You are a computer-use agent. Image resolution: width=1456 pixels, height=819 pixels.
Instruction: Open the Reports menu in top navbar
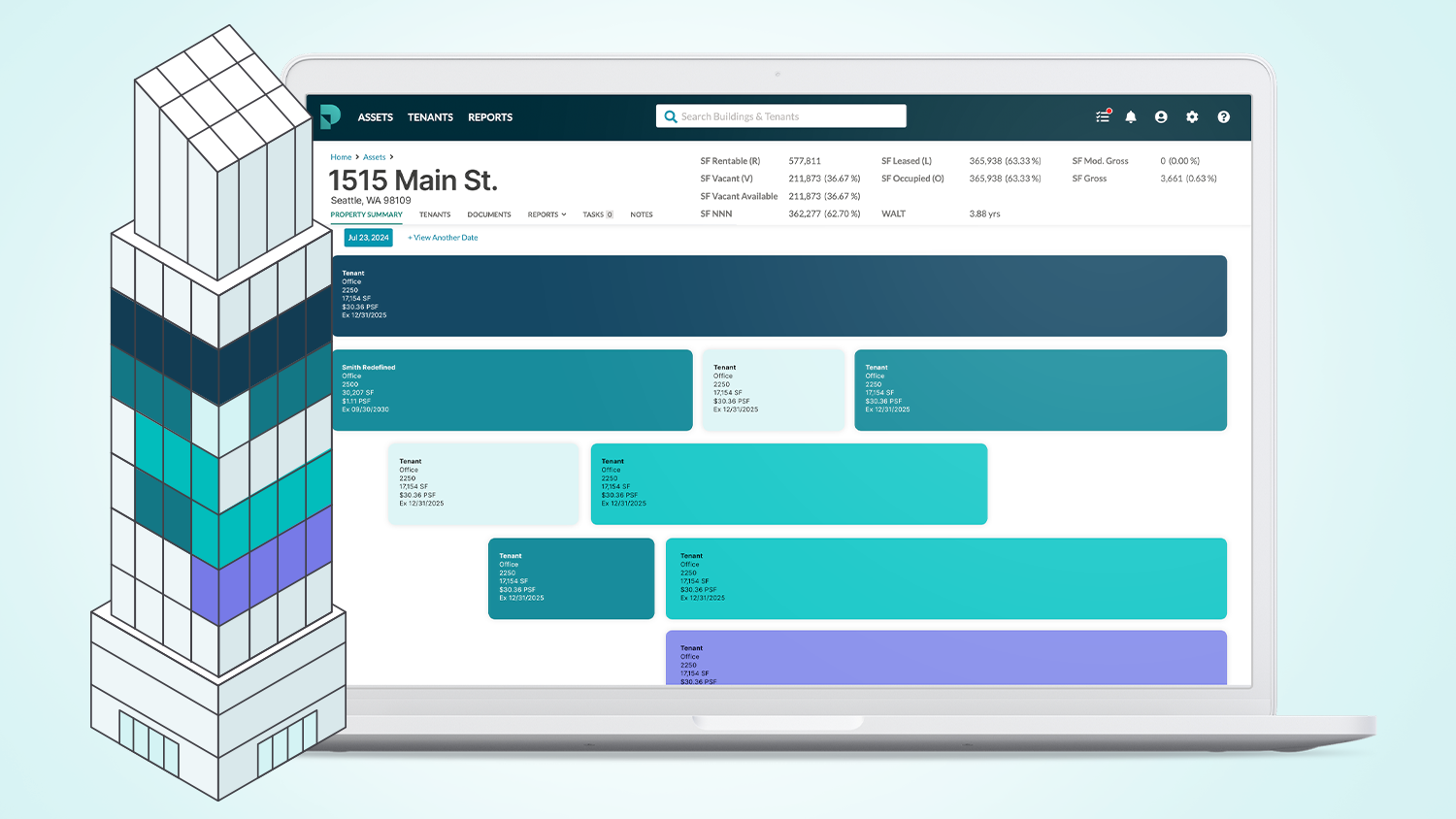[490, 117]
